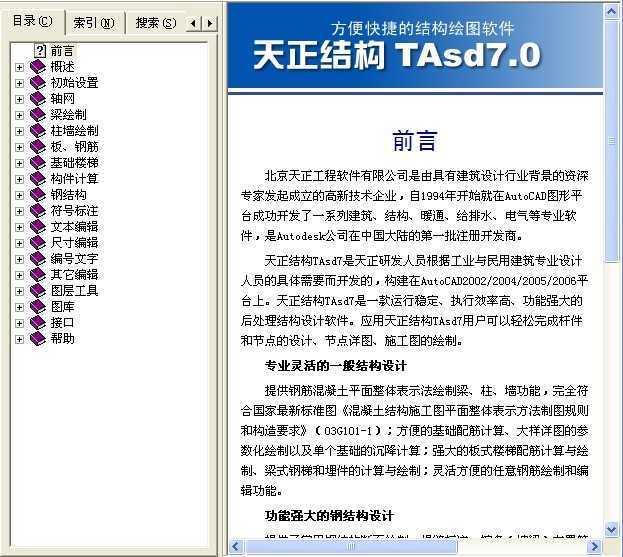This screenshot has height=557, width=623.
Task: Expand the 帮助 tree node
Action: [x=19, y=339]
